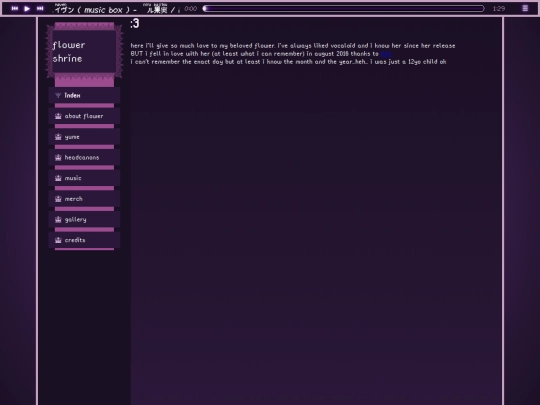Navigate to the music page
The image size is (540, 405).
[84, 178]
